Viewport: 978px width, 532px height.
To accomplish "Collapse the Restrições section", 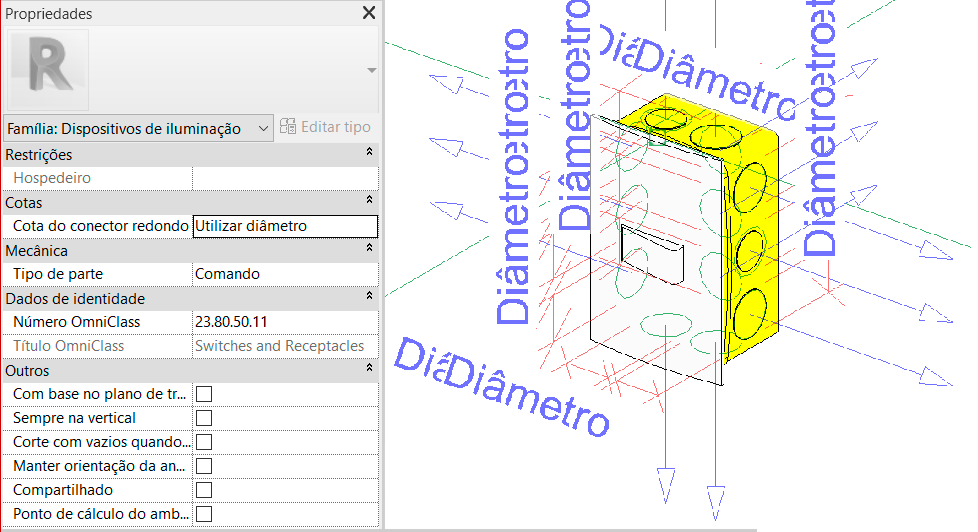I will [369, 152].
